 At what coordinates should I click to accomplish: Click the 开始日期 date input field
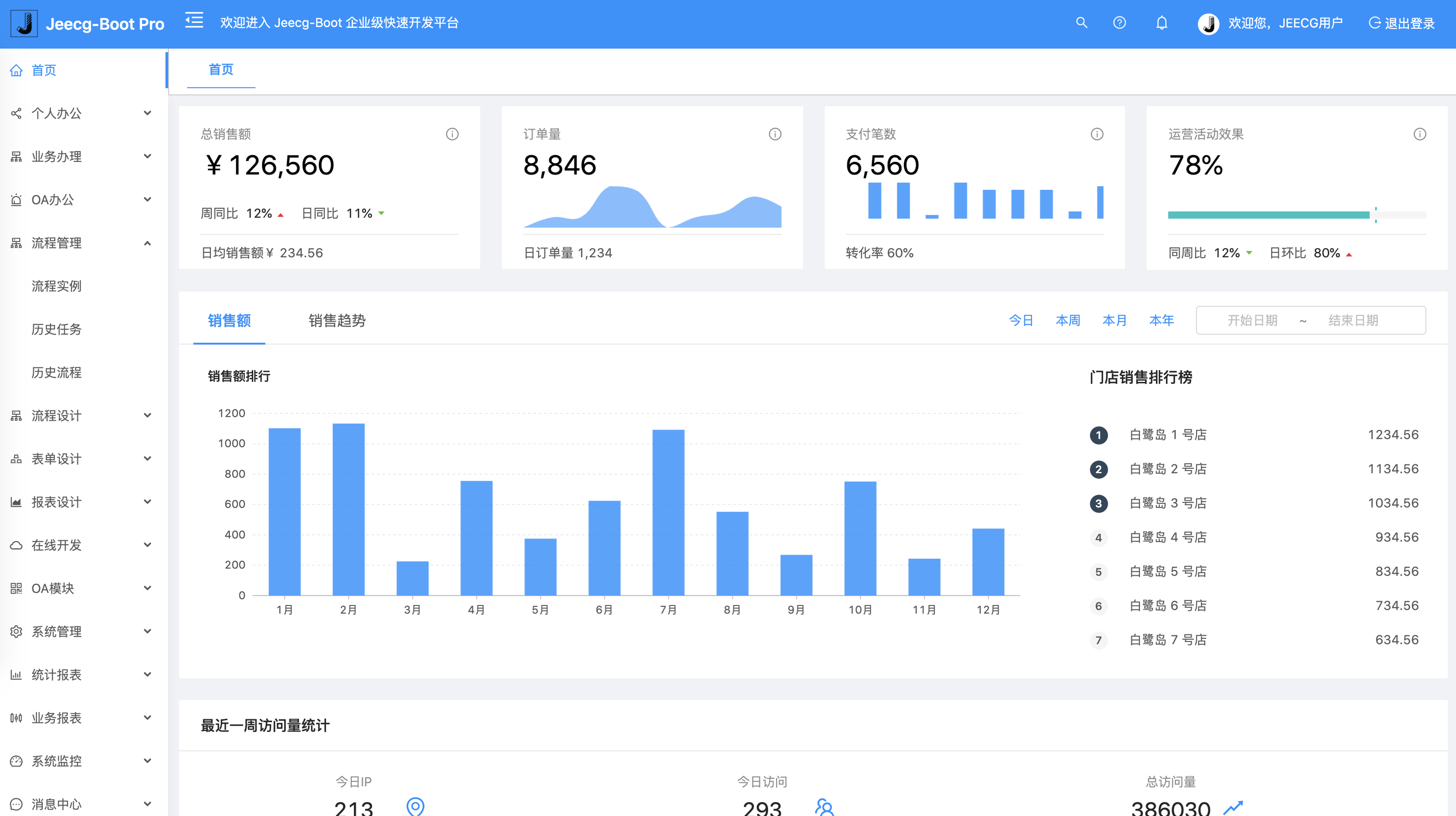click(1252, 321)
